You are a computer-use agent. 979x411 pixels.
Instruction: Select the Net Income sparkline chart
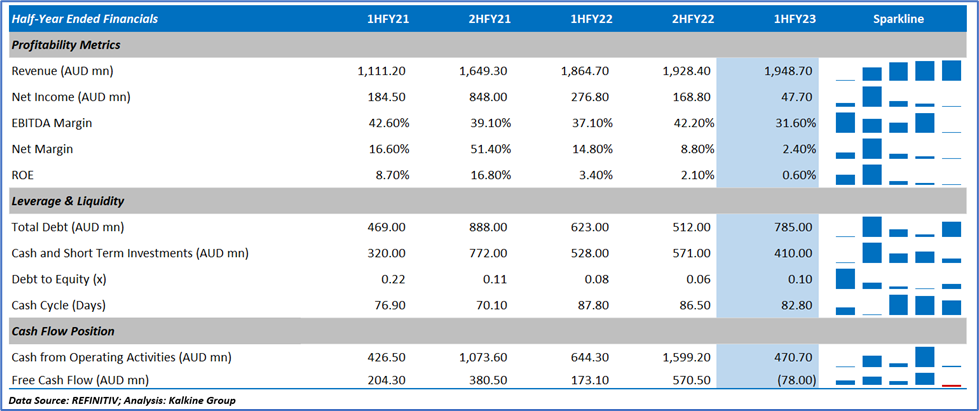coord(897,97)
